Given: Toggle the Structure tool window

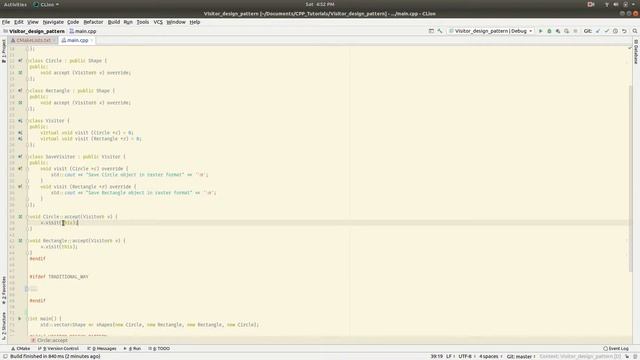Looking at the screenshot, I should point(4,326).
